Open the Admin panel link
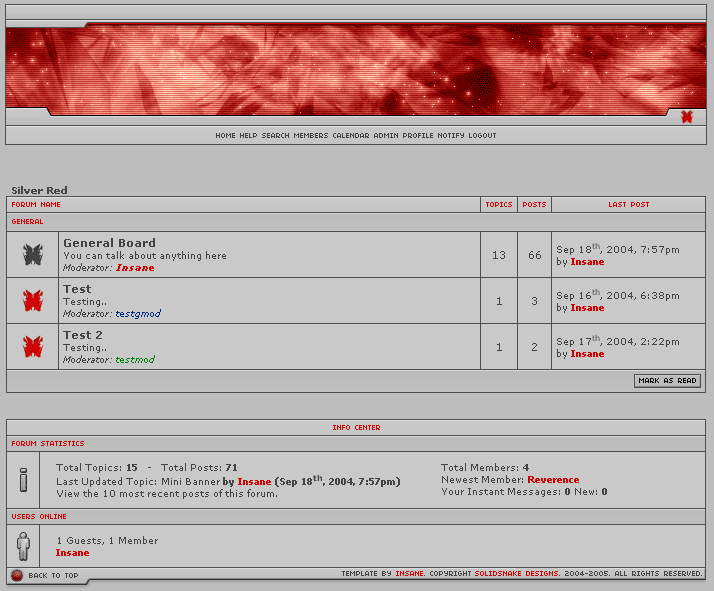 tap(386, 136)
